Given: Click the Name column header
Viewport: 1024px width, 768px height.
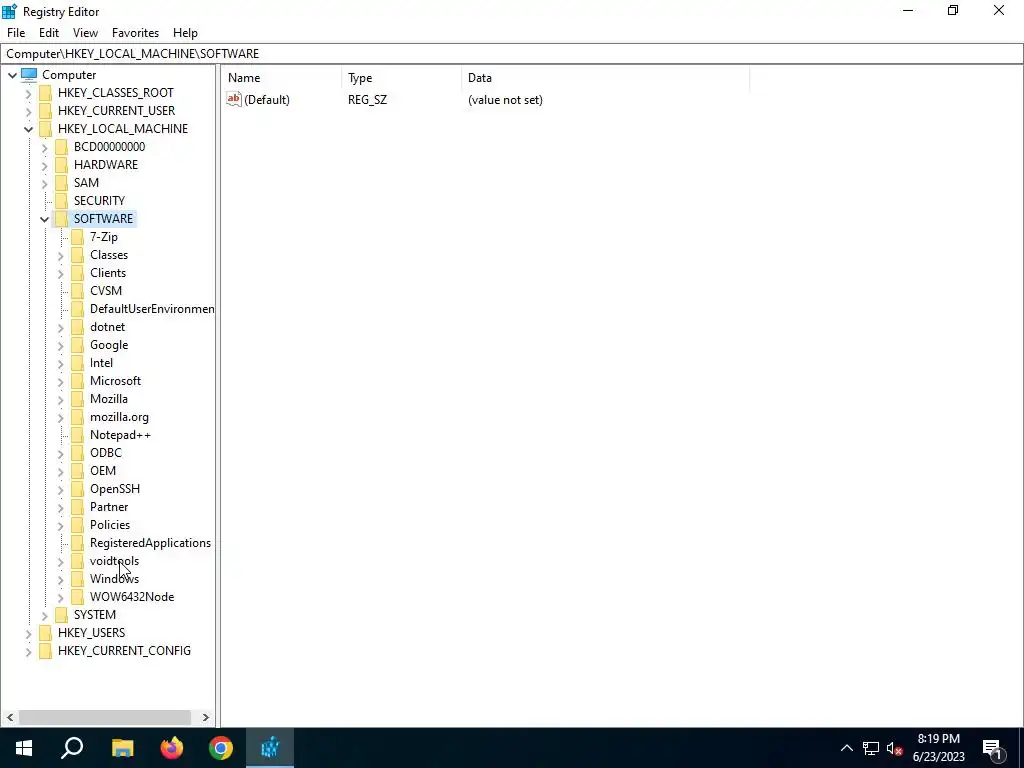Looking at the screenshot, I should (282, 78).
